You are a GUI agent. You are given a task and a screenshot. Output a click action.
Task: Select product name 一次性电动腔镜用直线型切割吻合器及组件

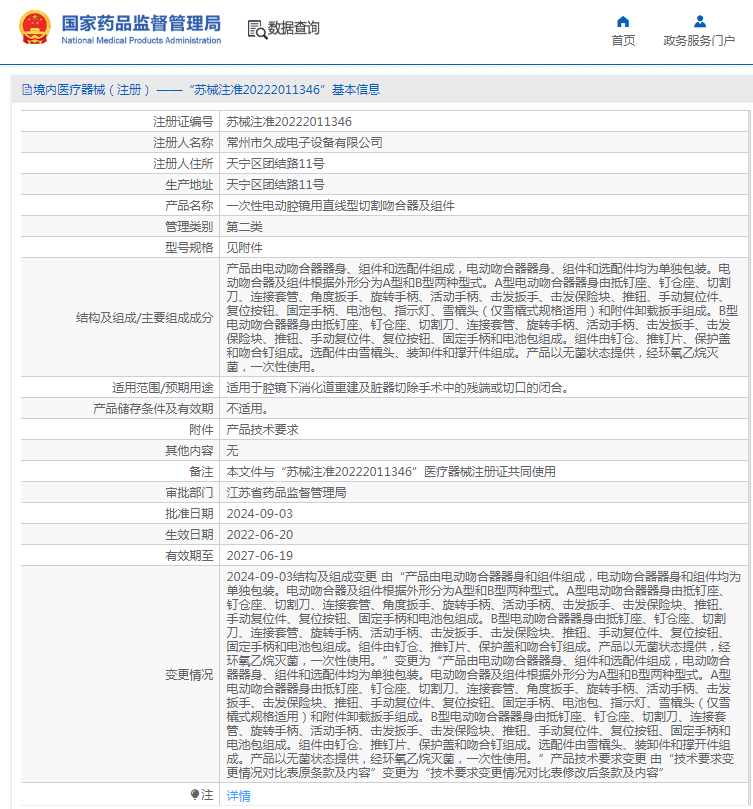coord(341,206)
